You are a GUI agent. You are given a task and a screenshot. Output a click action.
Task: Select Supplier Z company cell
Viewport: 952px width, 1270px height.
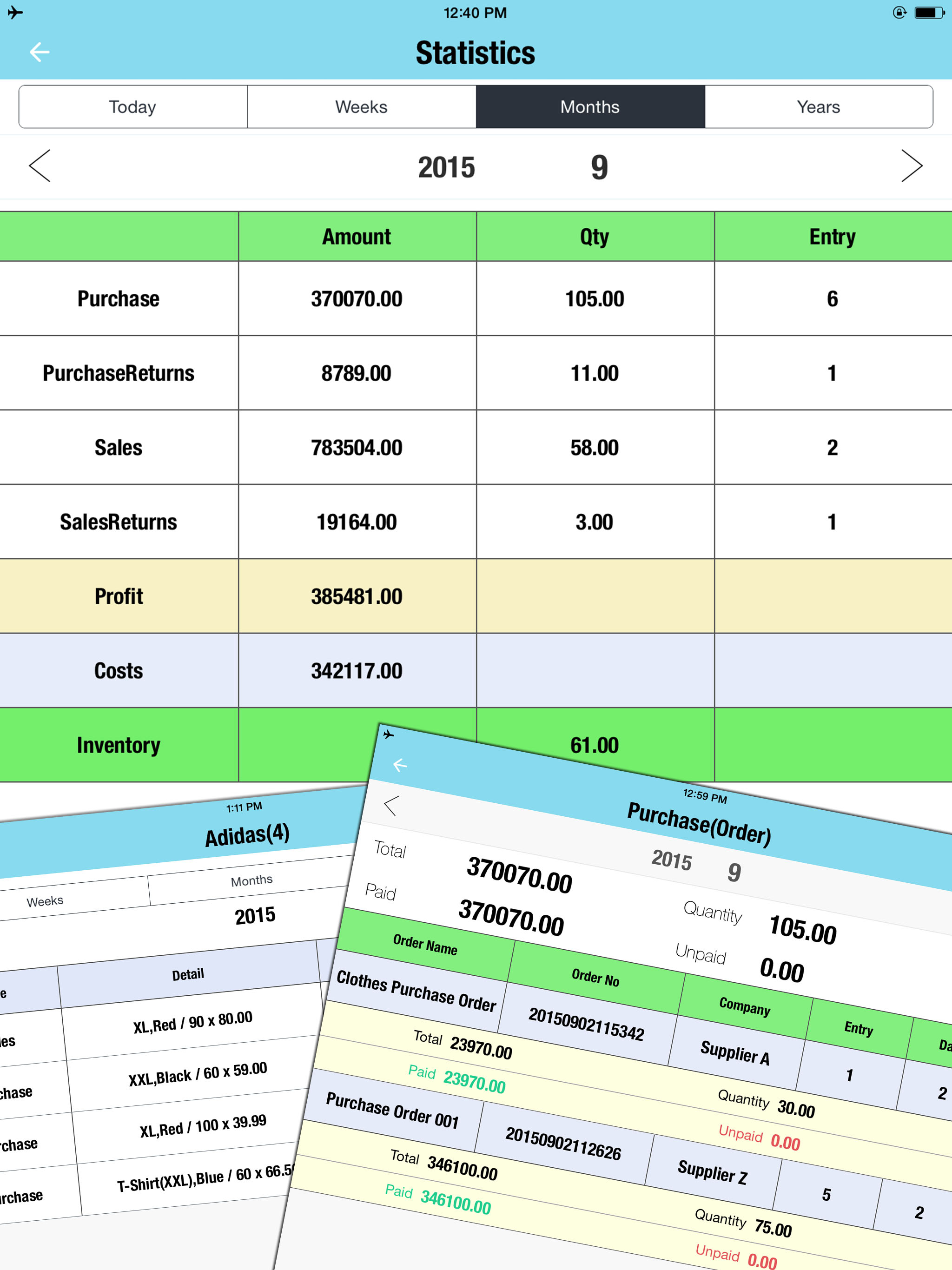pyautogui.click(x=713, y=1172)
